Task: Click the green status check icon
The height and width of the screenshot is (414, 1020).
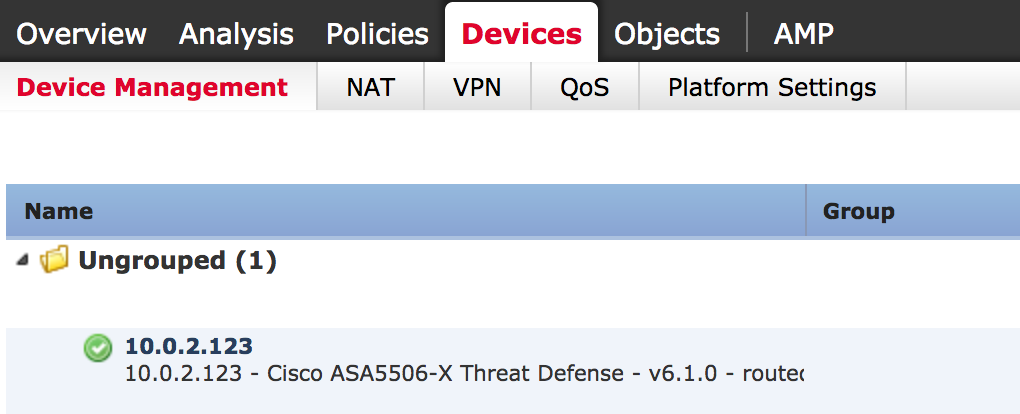Action: pyautogui.click(x=98, y=348)
